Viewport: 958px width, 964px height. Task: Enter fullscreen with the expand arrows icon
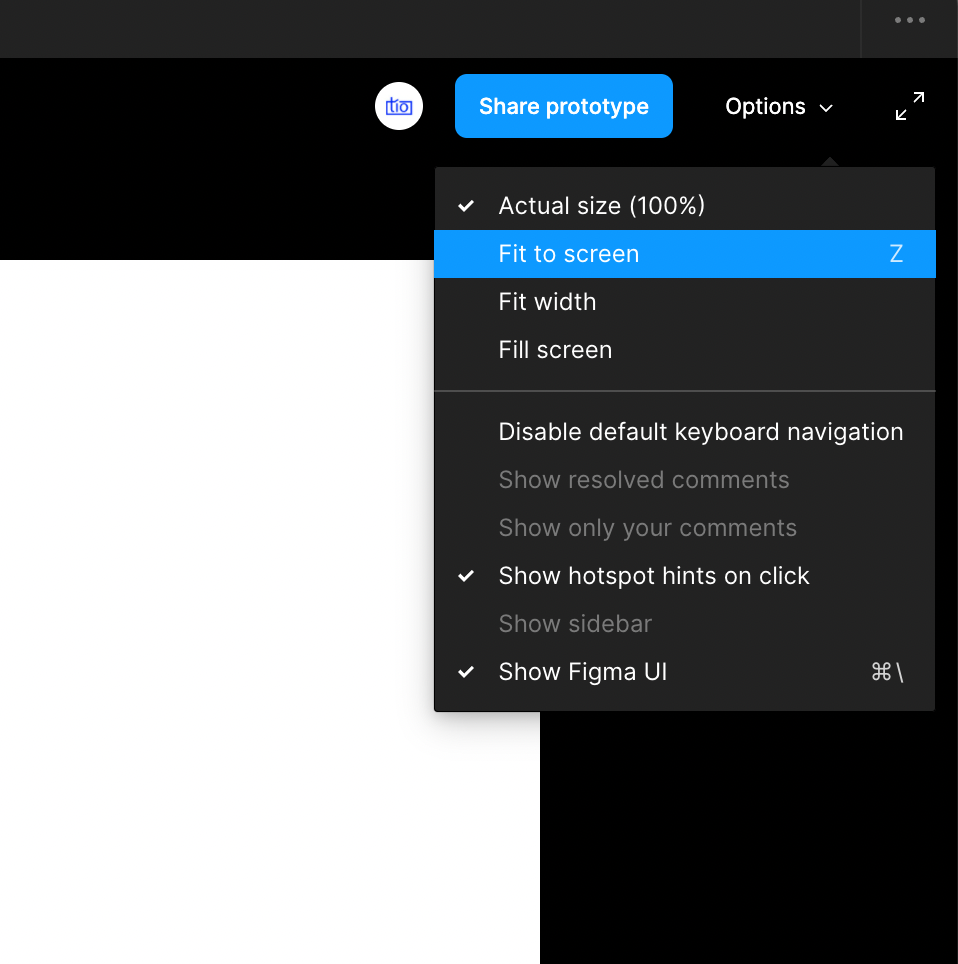click(x=909, y=106)
